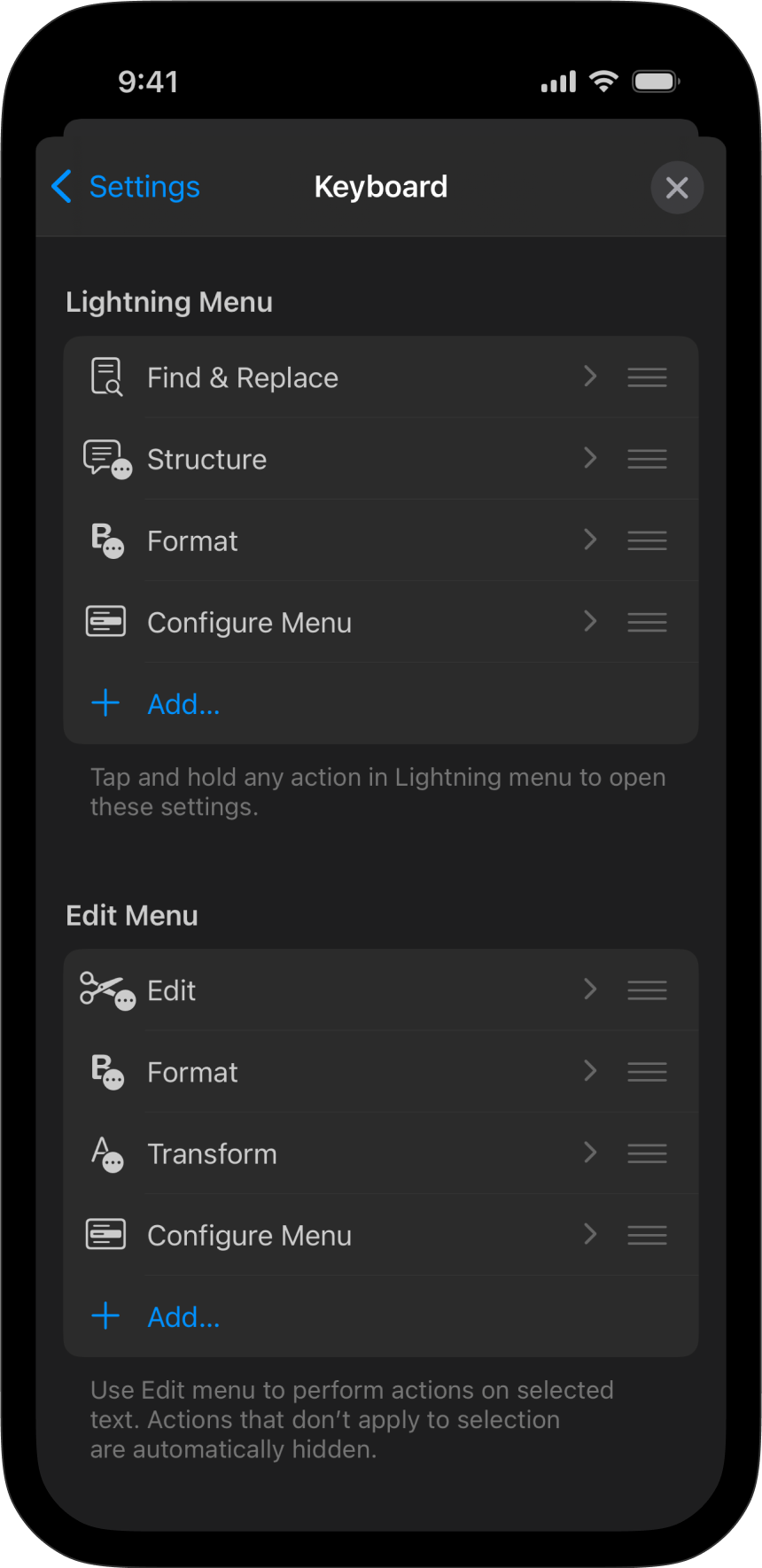Viewport: 762px width, 1568px height.
Task: Go back to Settings
Action: pyautogui.click(x=126, y=187)
